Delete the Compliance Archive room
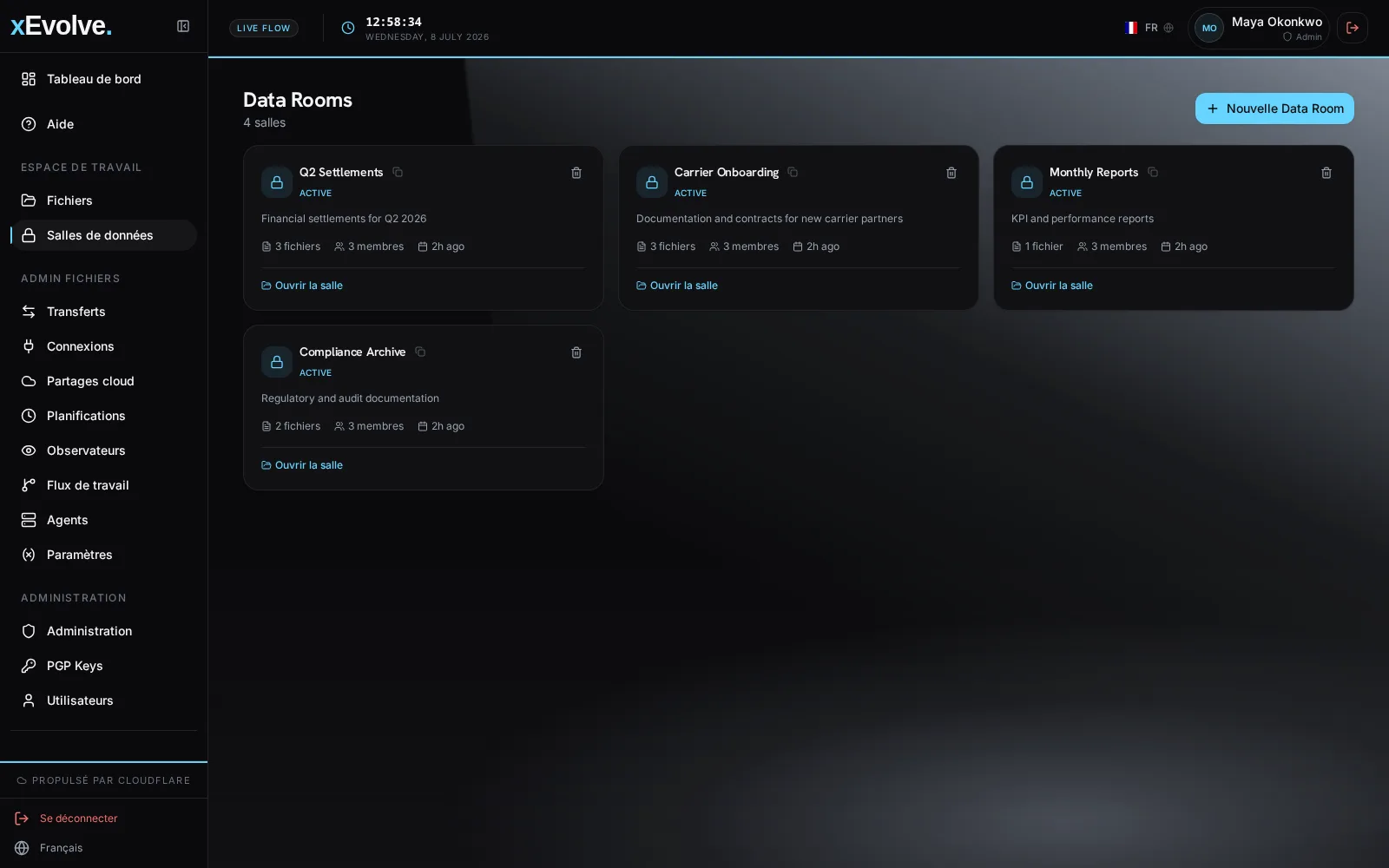The image size is (1389, 868). coord(576,352)
